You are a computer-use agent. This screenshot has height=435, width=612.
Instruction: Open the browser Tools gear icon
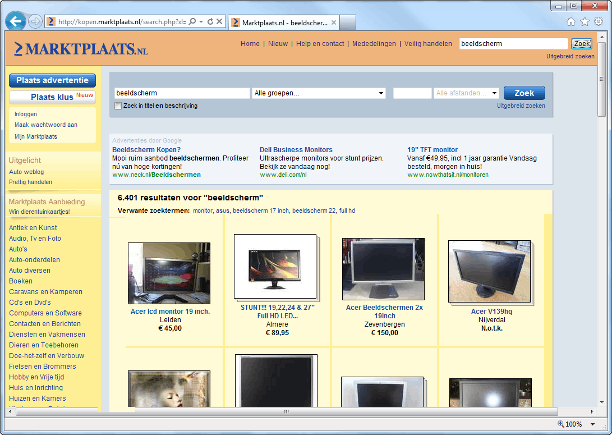[x=598, y=22]
